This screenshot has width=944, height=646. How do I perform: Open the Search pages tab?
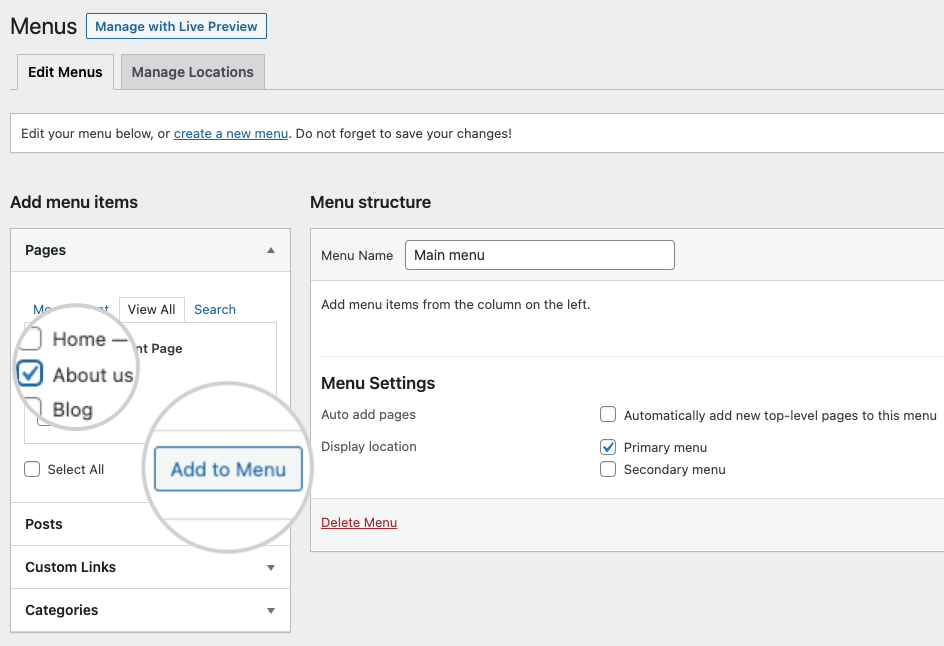(x=215, y=309)
